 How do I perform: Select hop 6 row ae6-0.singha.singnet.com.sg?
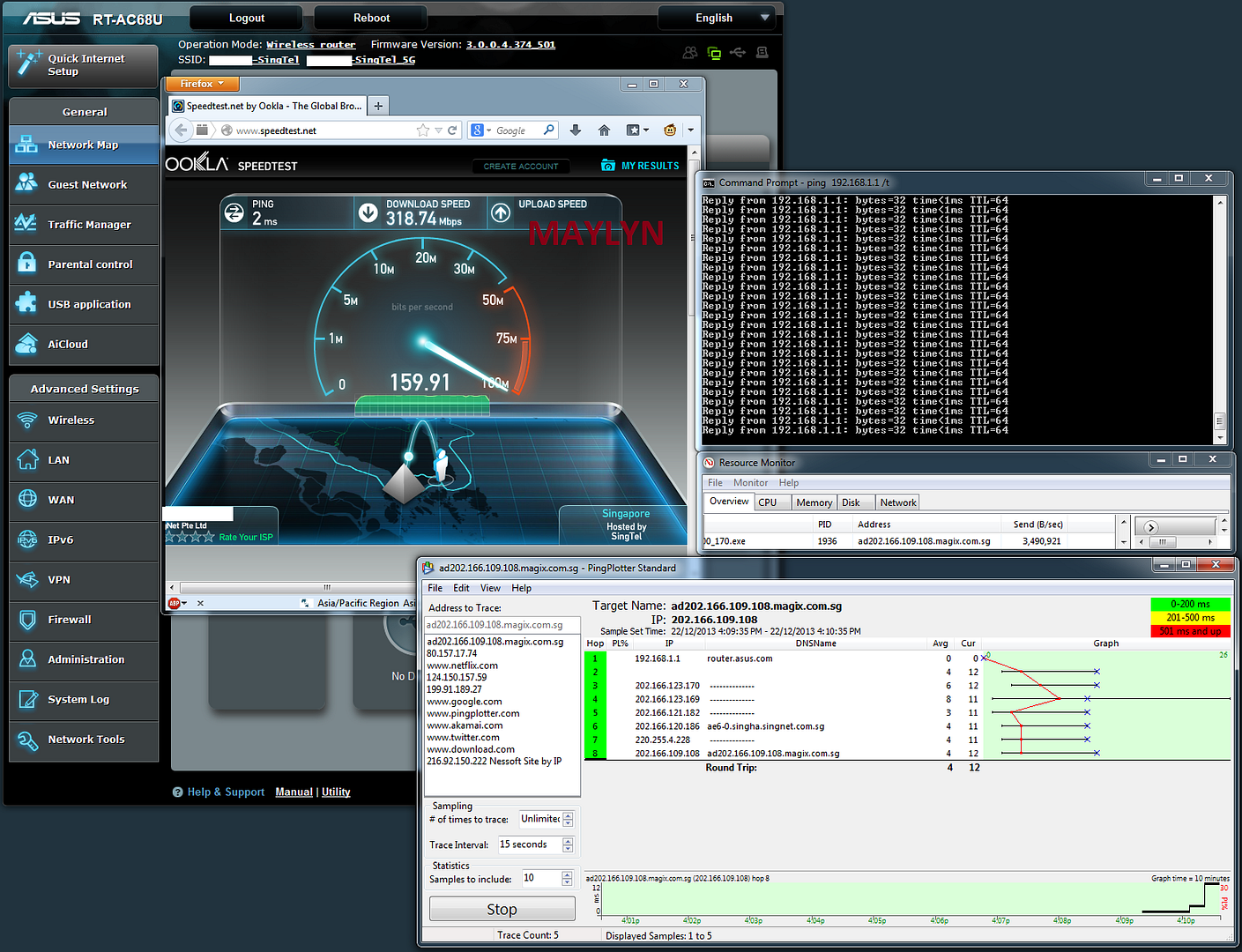click(x=906, y=726)
